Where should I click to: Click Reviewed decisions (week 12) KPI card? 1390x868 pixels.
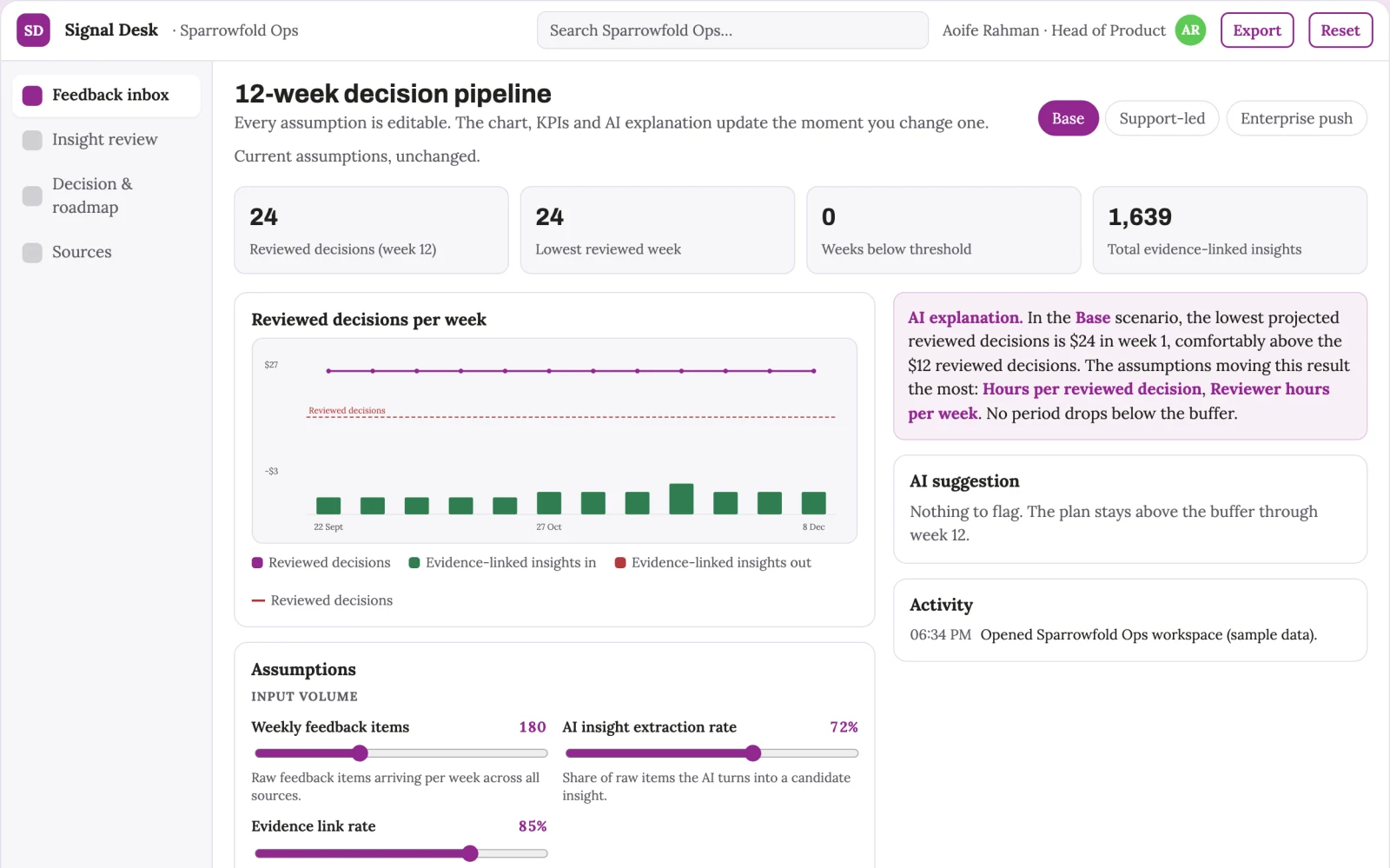(371, 230)
